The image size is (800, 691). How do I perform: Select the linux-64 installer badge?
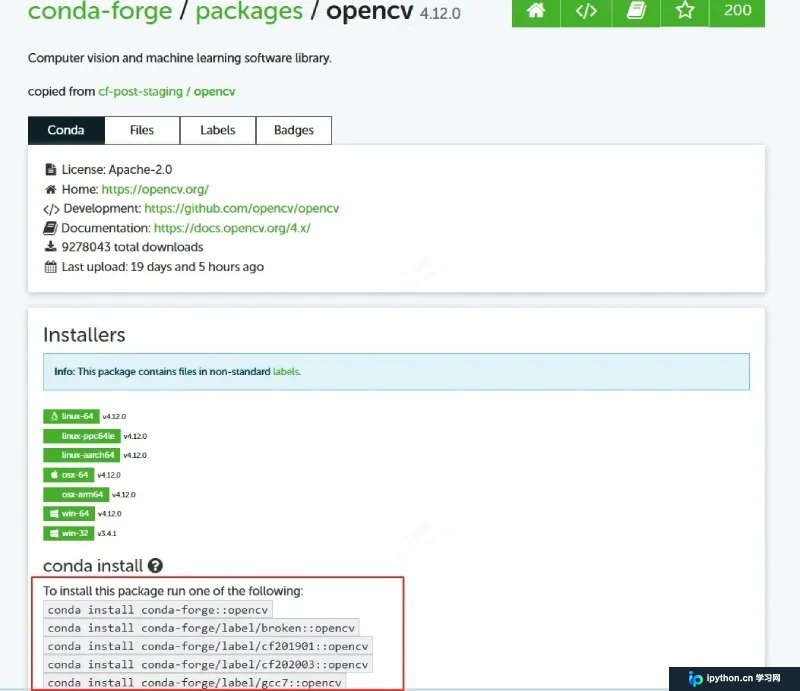(x=71, y=416)
